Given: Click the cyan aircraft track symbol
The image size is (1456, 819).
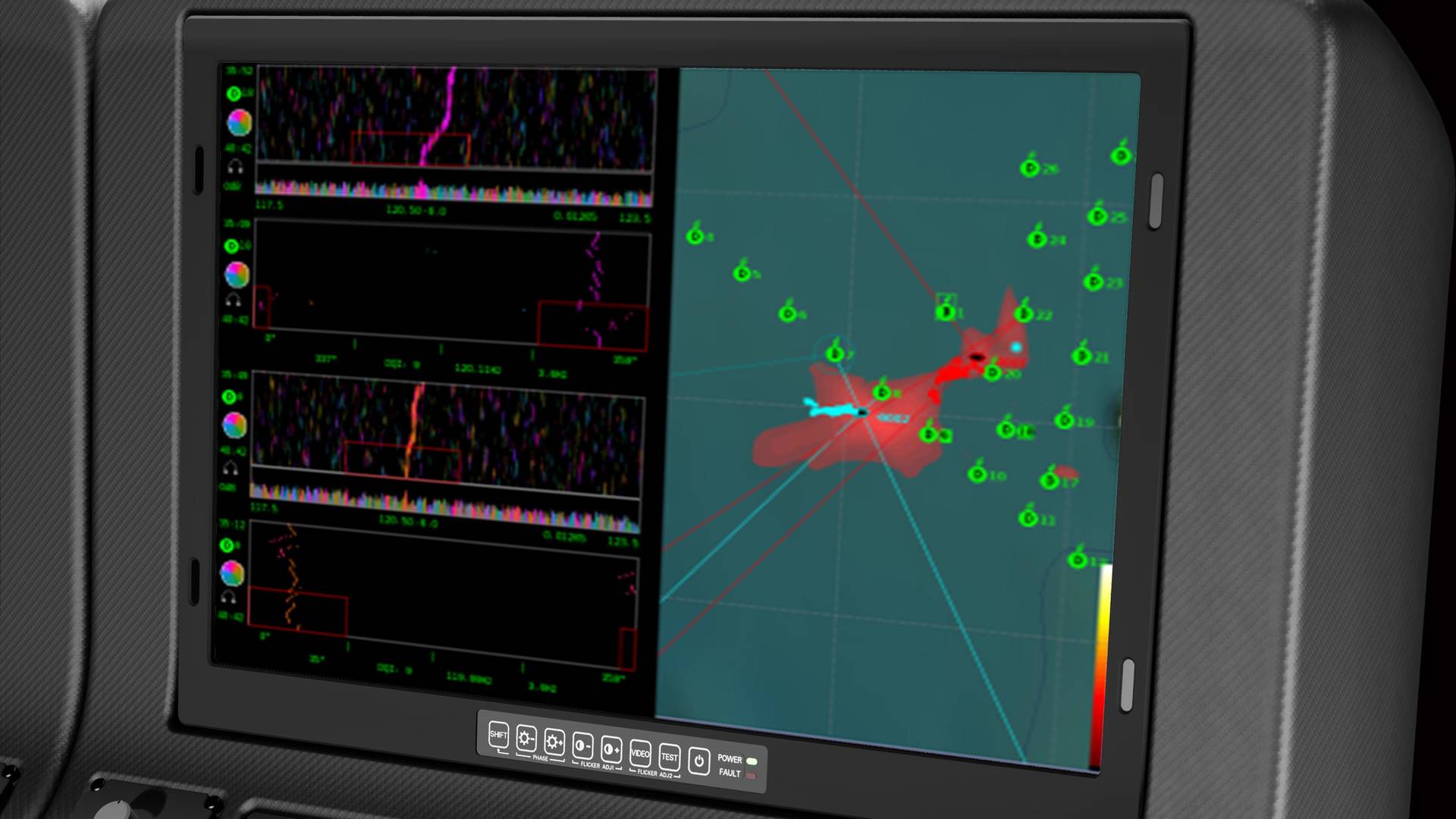Looking at the screenshot, I should point(835,409).
